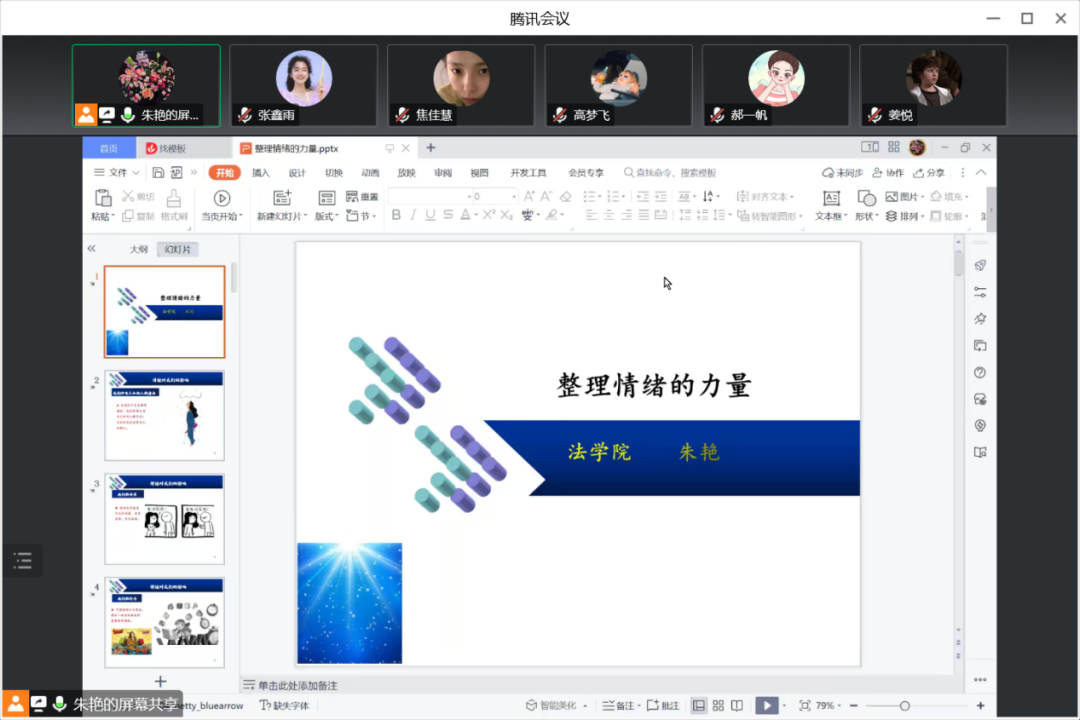The width and height of the screenshot is (1080, 720).
Task: Toggle microphone of 朱艳 participant tile
Action: click(x=127, y=115)
